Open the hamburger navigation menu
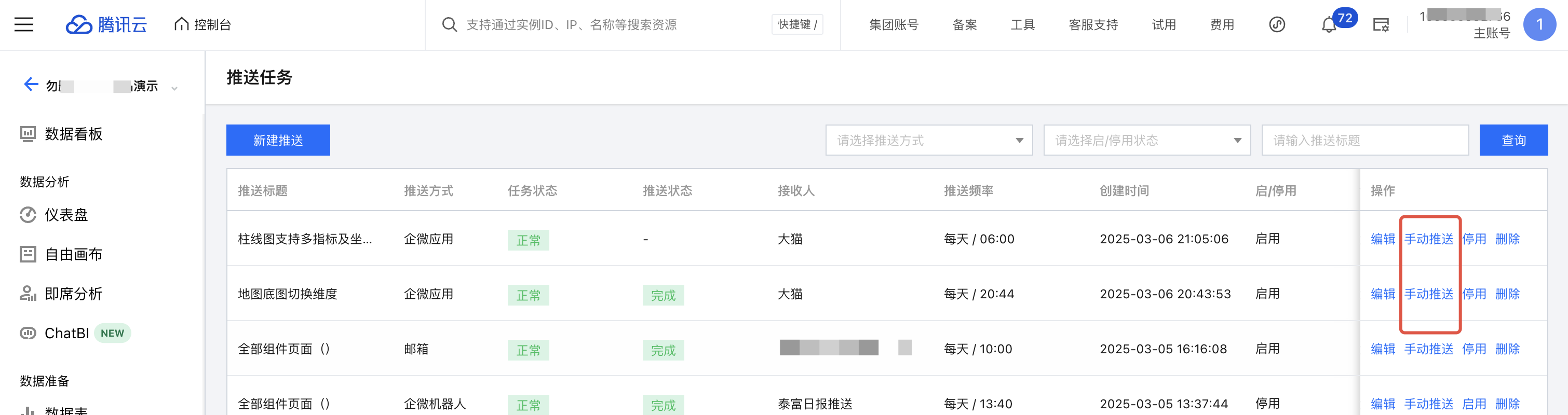This screenshot has width=1568, height=415. pyautogui.click(x=24, y=24)
